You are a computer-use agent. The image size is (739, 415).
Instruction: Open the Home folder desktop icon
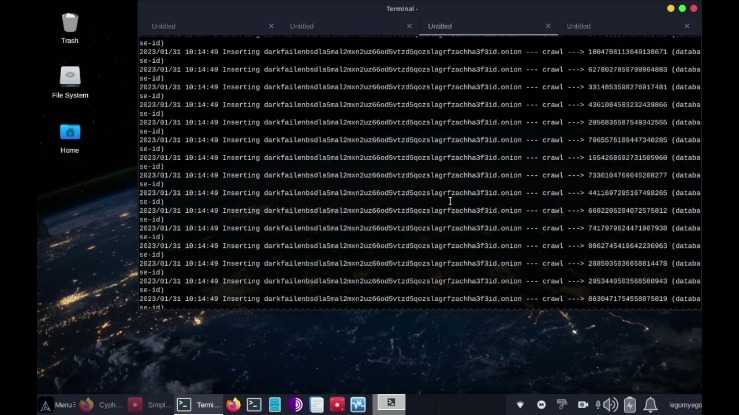click(x=70, y=138)
